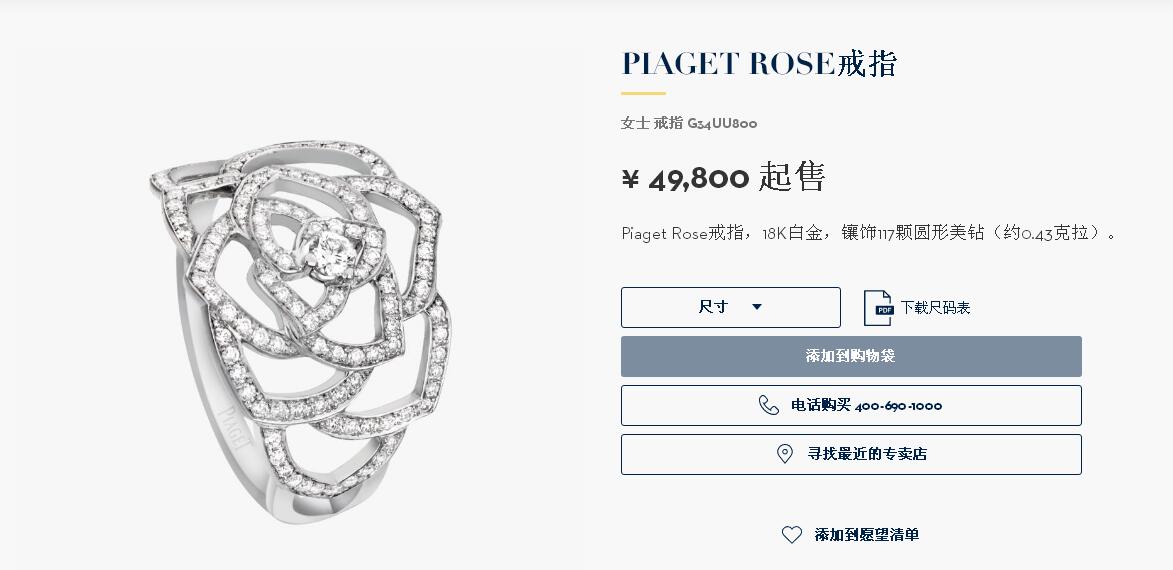This screenshot has width=1173, height=570.
Task: Click the wishlist heart icon
Action: (791, 534)
